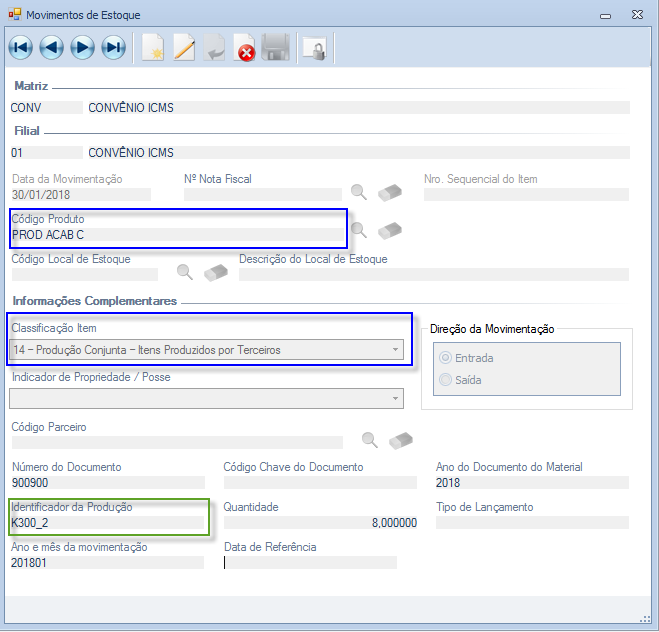Clear Código Produto with eraser icon

point(390,231)
